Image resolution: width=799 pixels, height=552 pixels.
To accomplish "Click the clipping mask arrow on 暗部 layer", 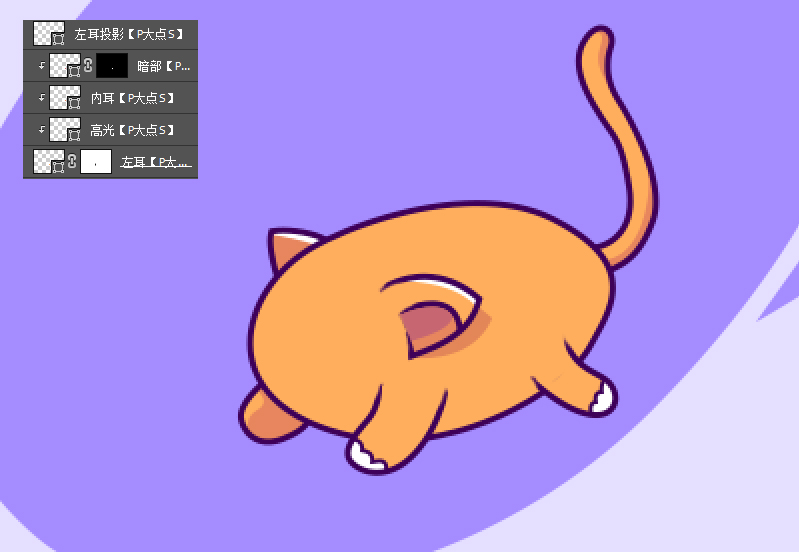I will [42, 66].
